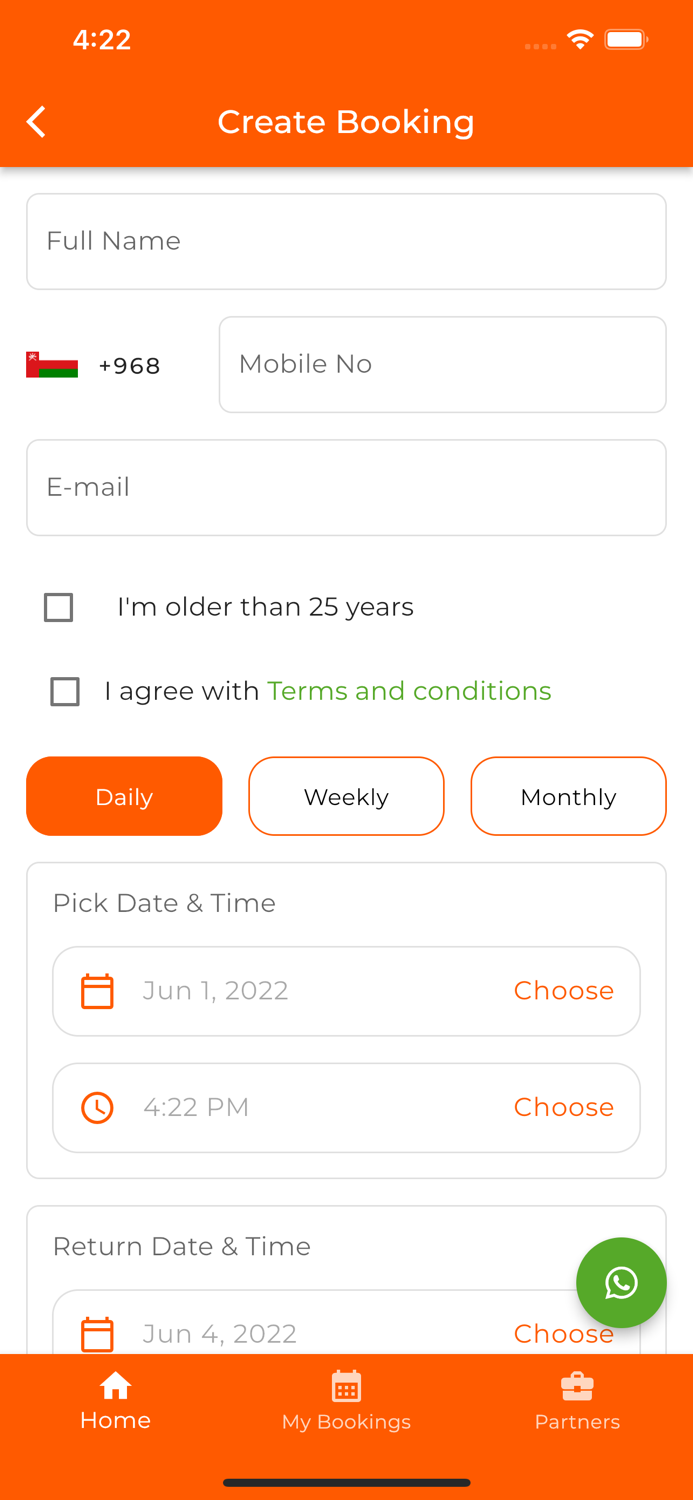
Task: Switch to the Weekly rental tab
Action: 346,796
